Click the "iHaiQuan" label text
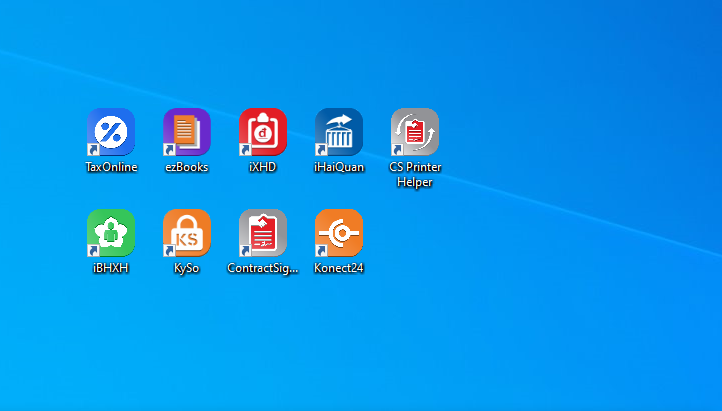 tap(339, 167)
